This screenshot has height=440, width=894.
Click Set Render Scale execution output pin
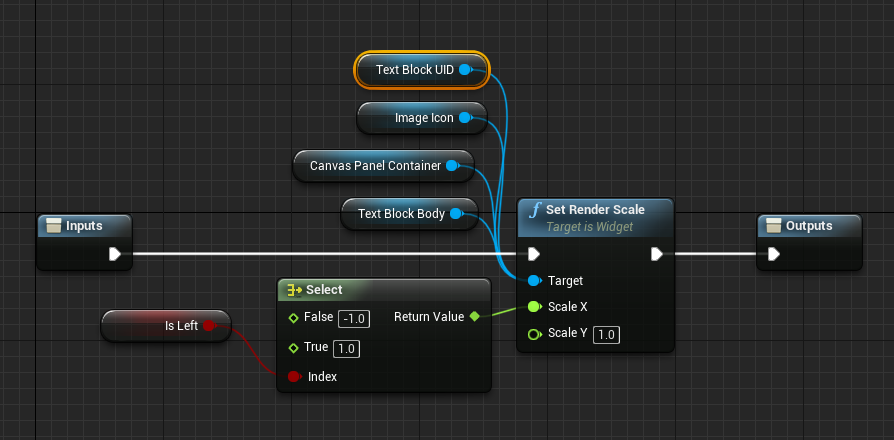pos(657,254)
